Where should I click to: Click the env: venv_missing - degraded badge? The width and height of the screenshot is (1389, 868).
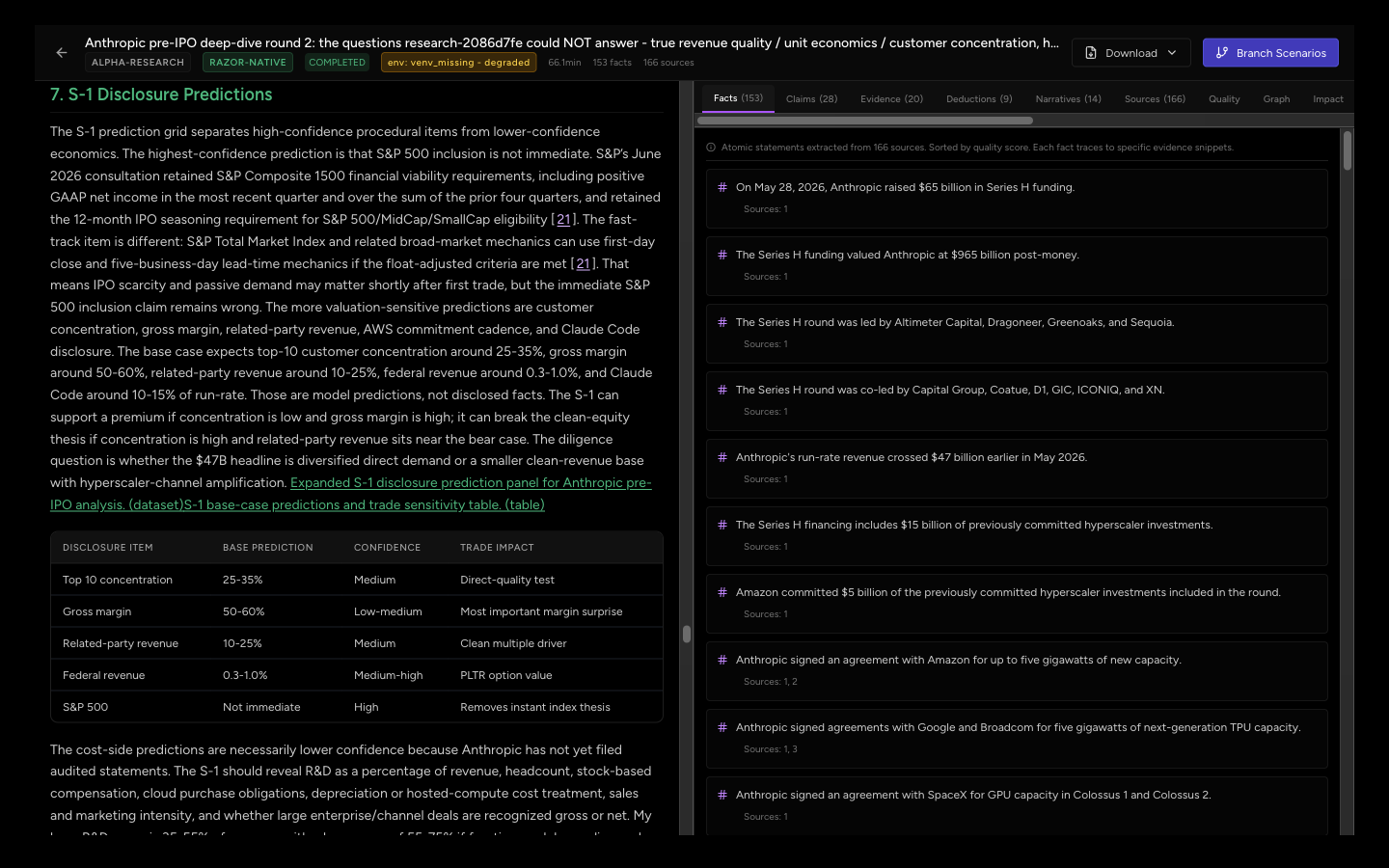(459, 63)
